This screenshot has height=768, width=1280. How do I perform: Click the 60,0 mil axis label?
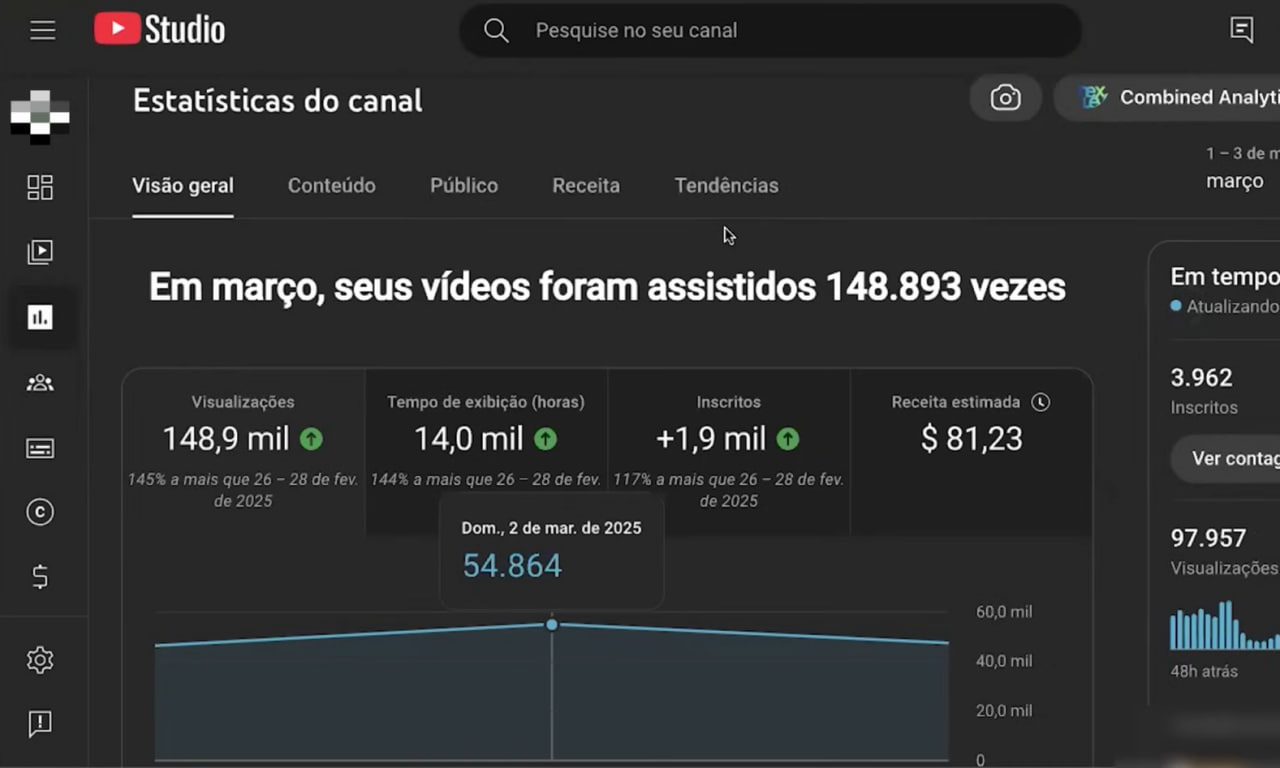[x=1004, y=612]
